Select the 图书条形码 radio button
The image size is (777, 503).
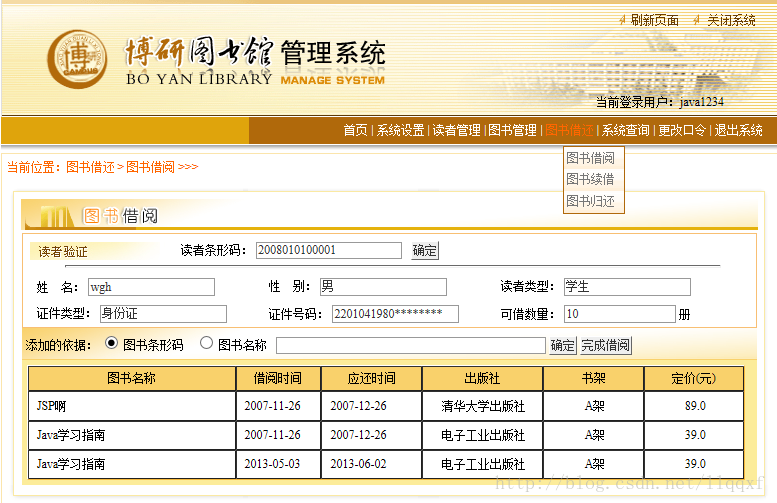[111, 343]
